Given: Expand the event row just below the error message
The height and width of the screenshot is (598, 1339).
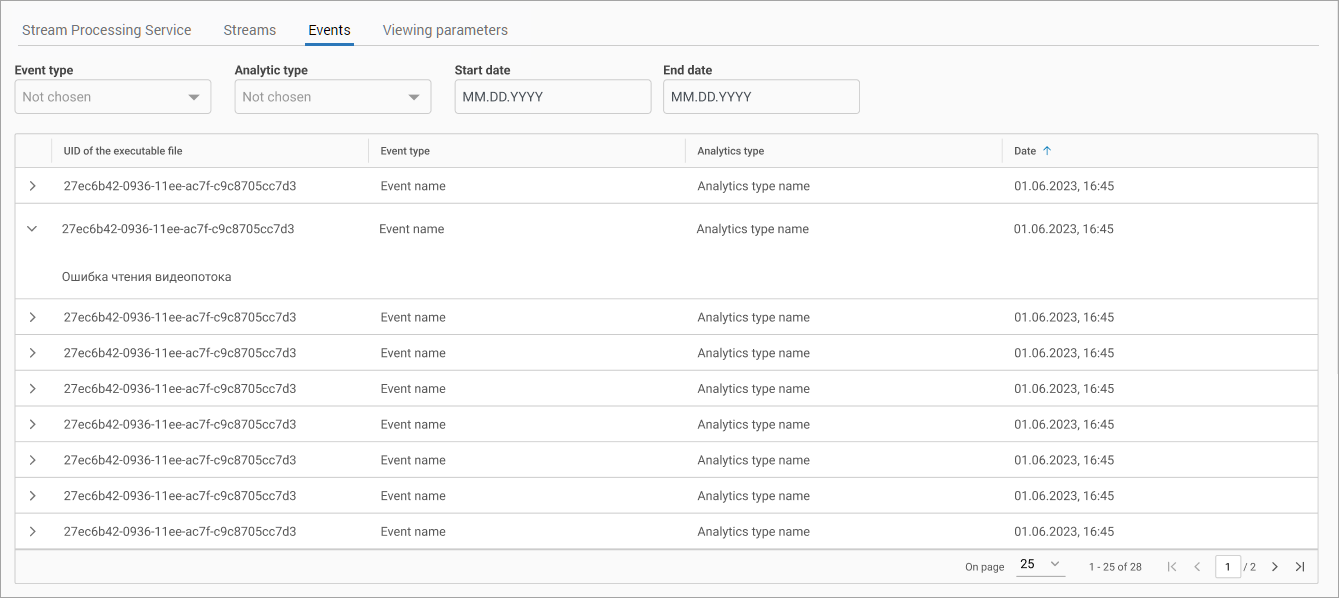Looking at the screenshot, I should point(32,318).
